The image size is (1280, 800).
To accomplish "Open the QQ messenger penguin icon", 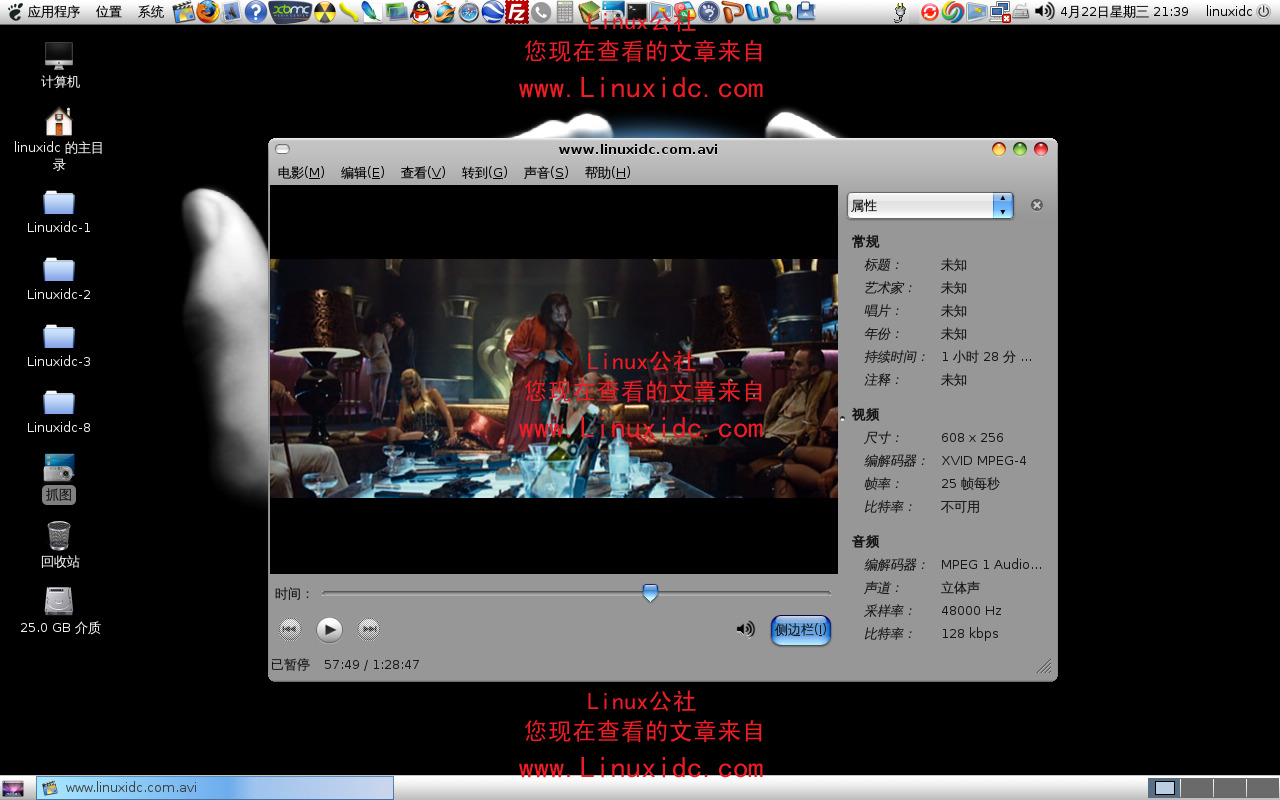I will click(x=419, y=13).
